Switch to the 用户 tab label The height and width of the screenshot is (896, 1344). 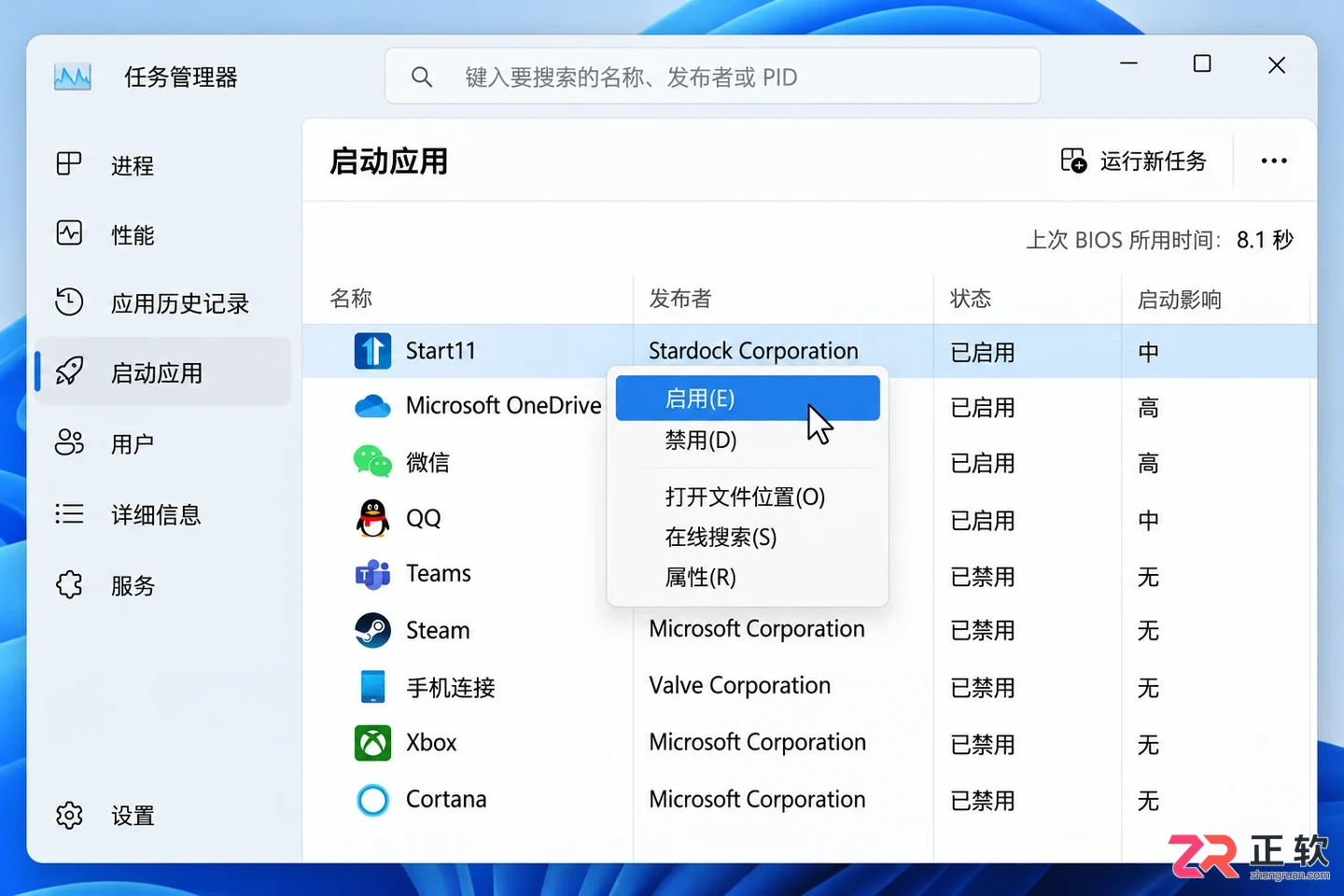click(x=133, y=443)
